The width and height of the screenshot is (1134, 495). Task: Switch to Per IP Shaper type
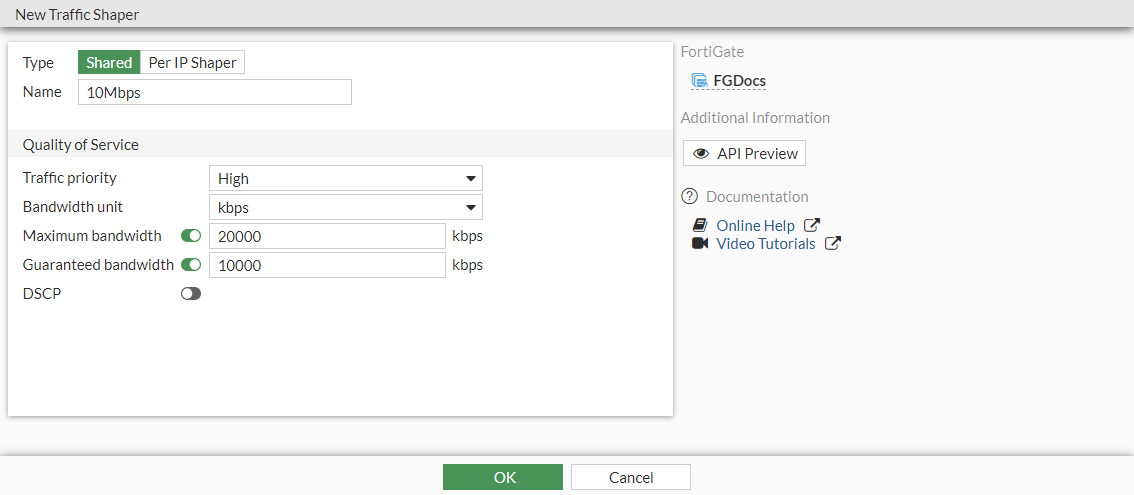(x=192, y=63)
